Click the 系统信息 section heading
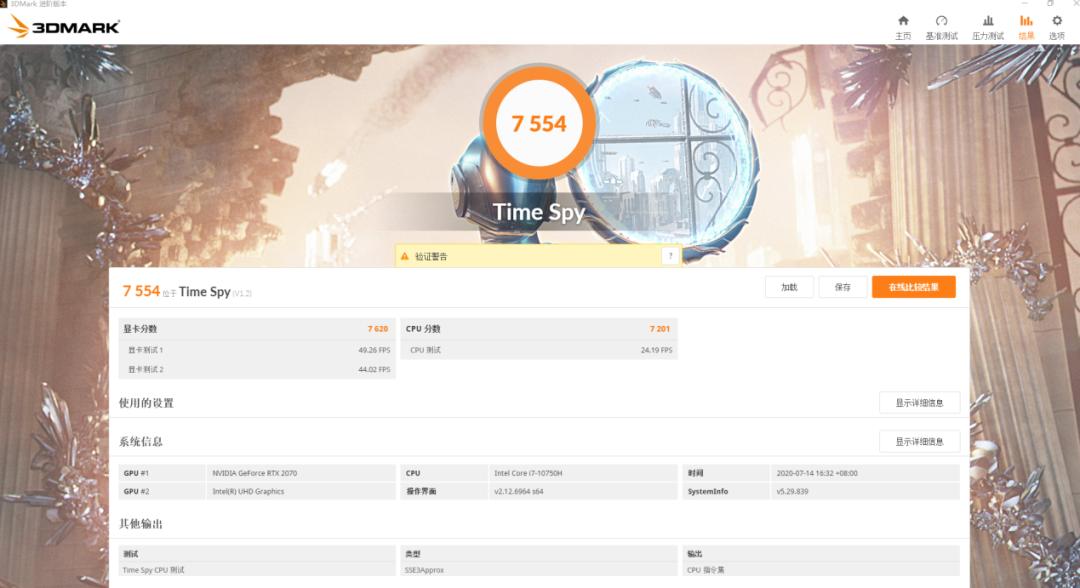 [141, 441]
